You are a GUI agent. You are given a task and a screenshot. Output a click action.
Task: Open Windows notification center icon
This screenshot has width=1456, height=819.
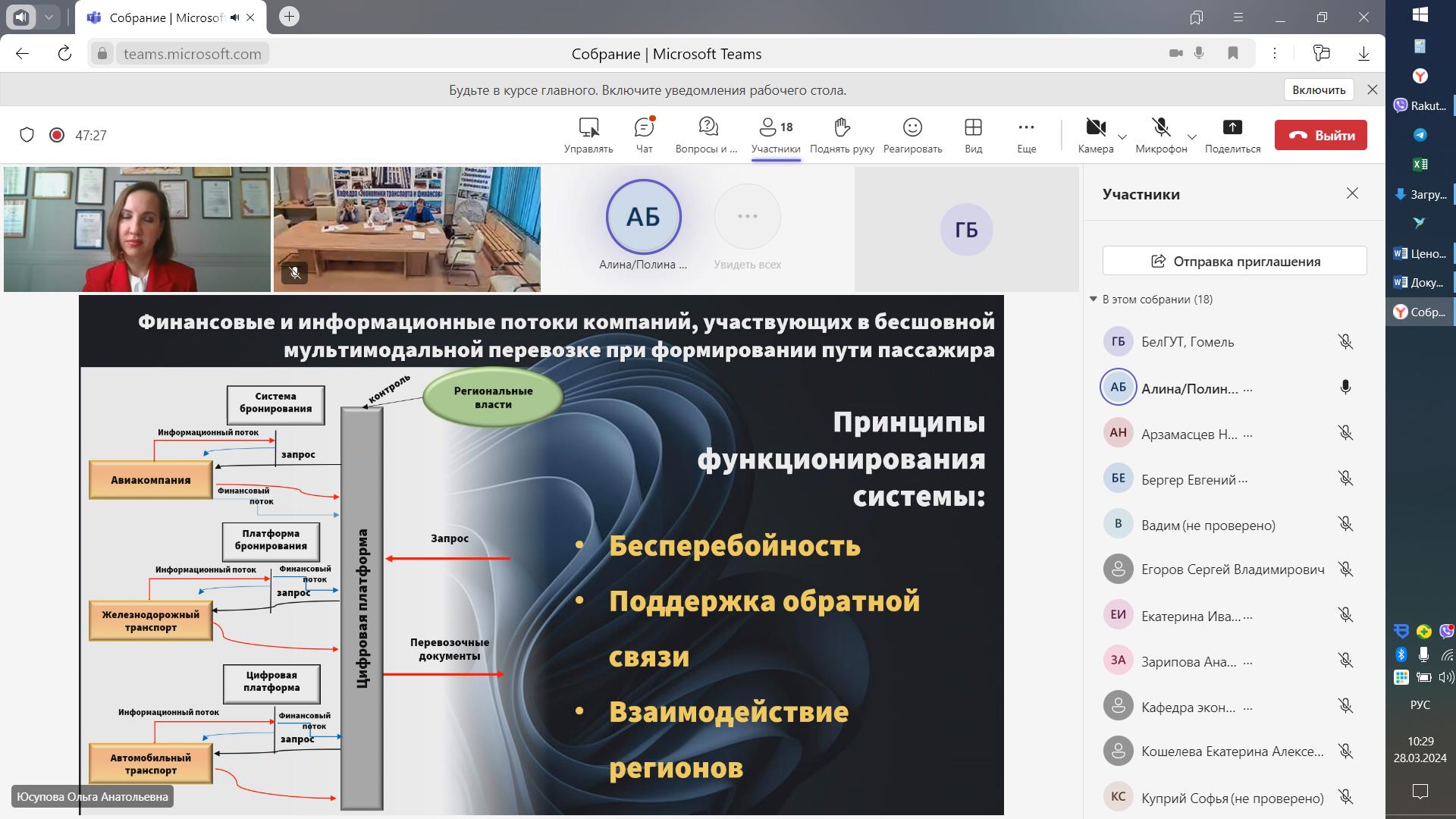[1420, 792]
